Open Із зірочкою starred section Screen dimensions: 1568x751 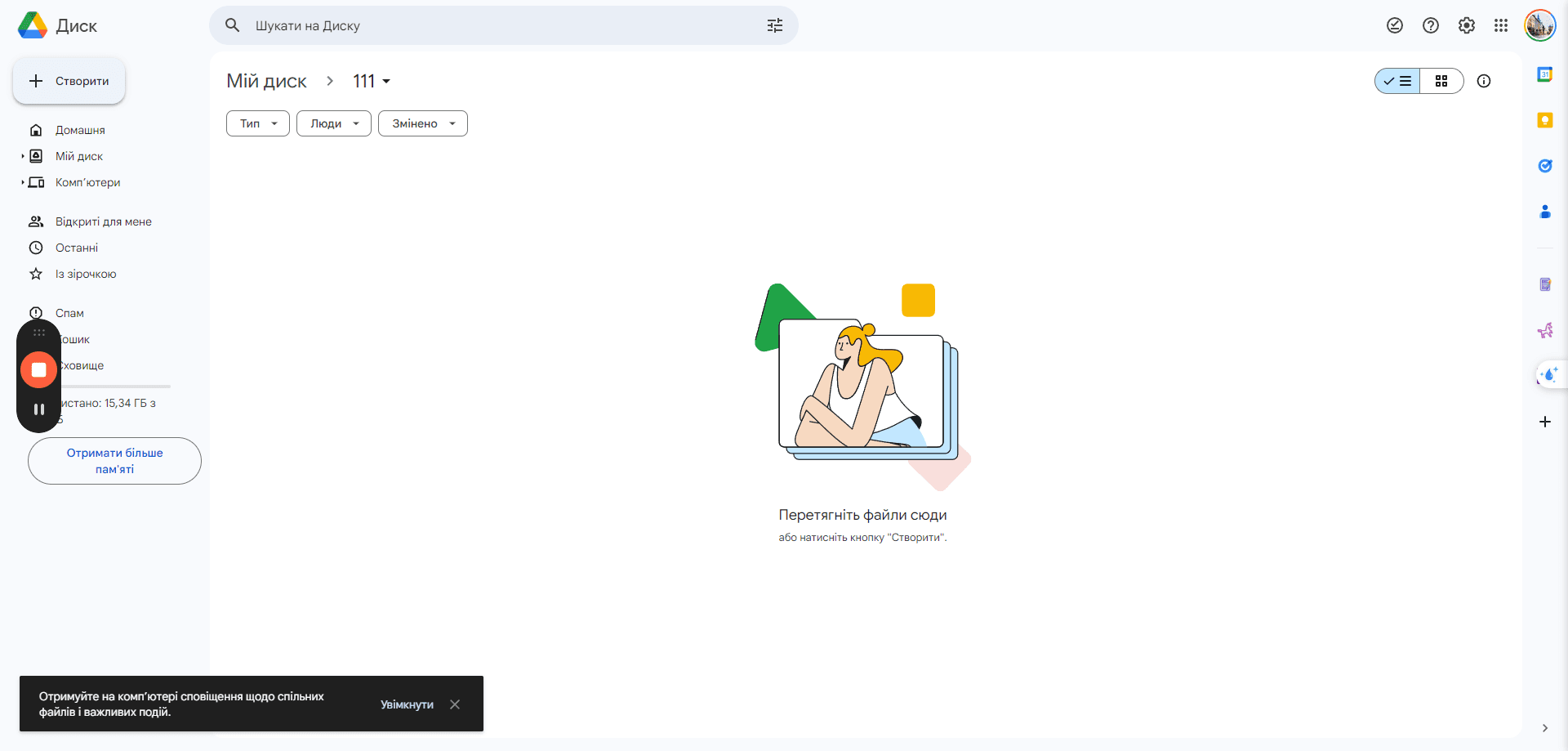[86, 274]
